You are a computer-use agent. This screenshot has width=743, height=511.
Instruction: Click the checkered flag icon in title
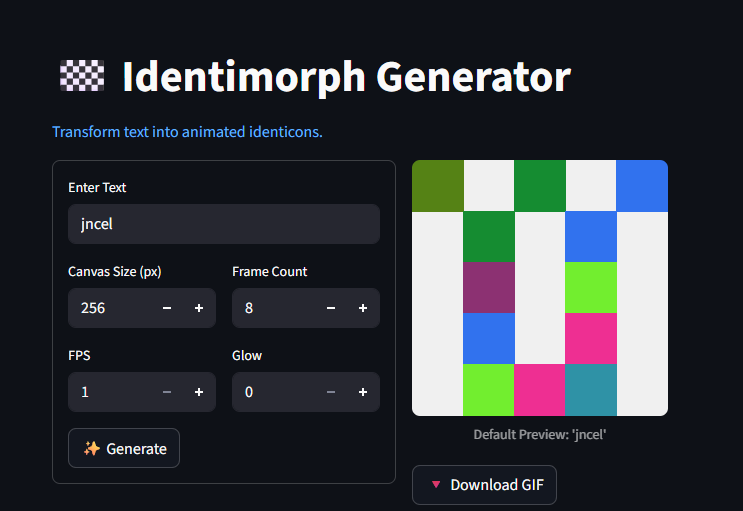(82, 75)
